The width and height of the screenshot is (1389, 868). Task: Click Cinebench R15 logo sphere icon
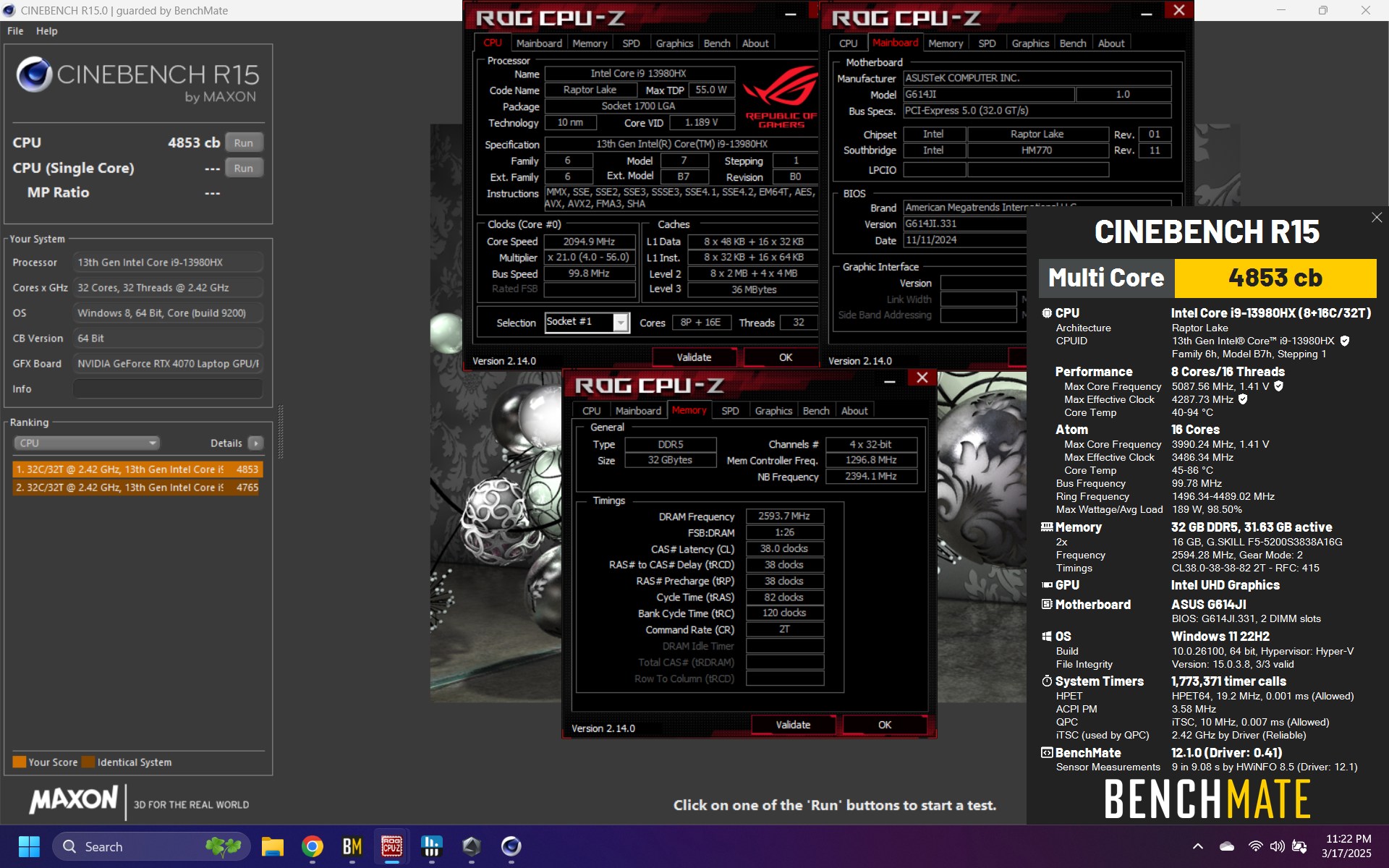[33, 75]
